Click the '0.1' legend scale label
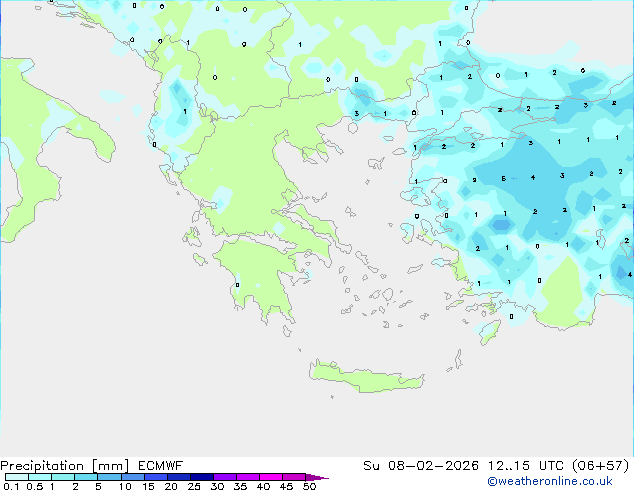This screenshot has width=634, height=490. pos(11,486)
